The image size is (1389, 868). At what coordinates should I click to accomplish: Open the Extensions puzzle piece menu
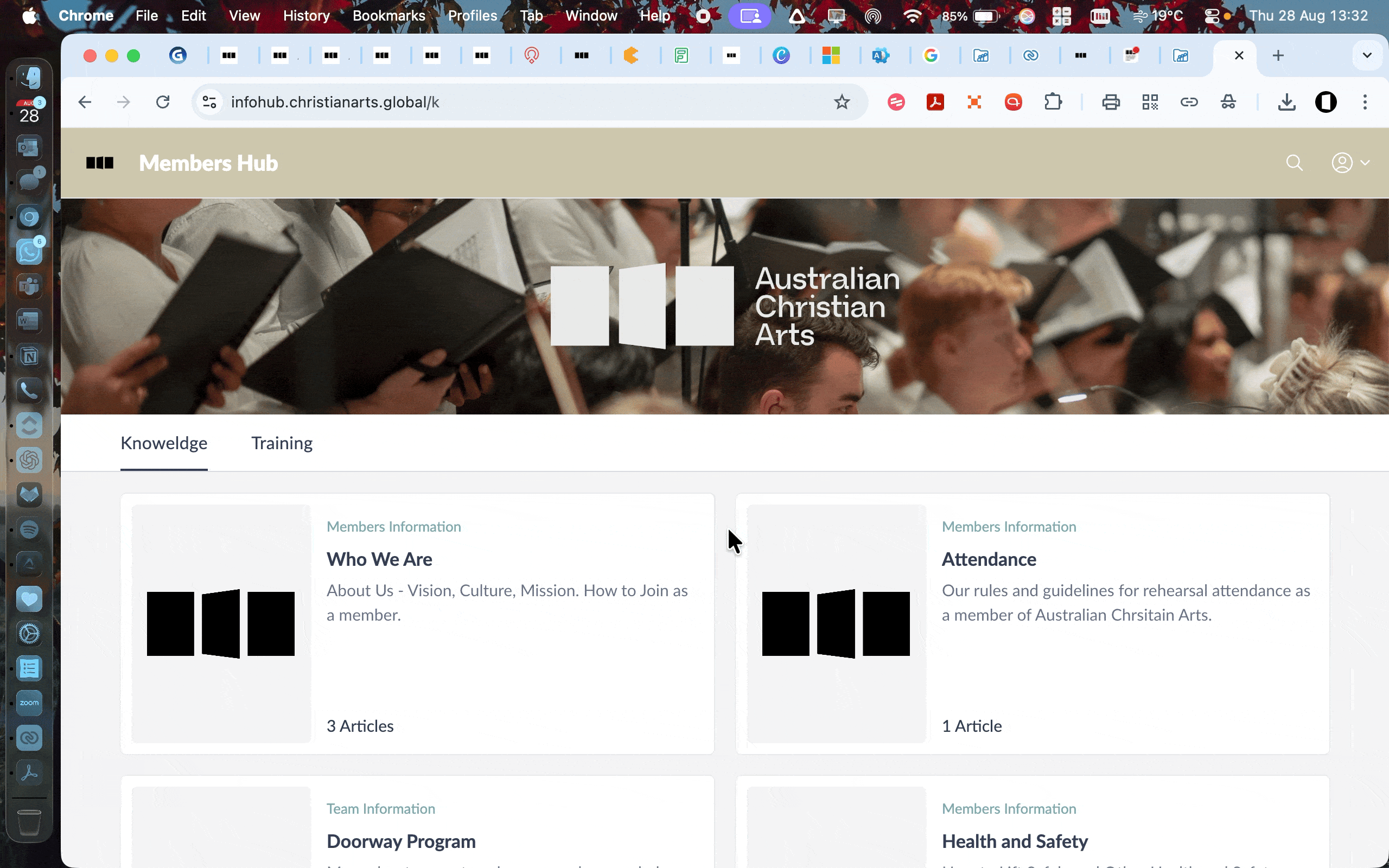(x=1053, y=102)
